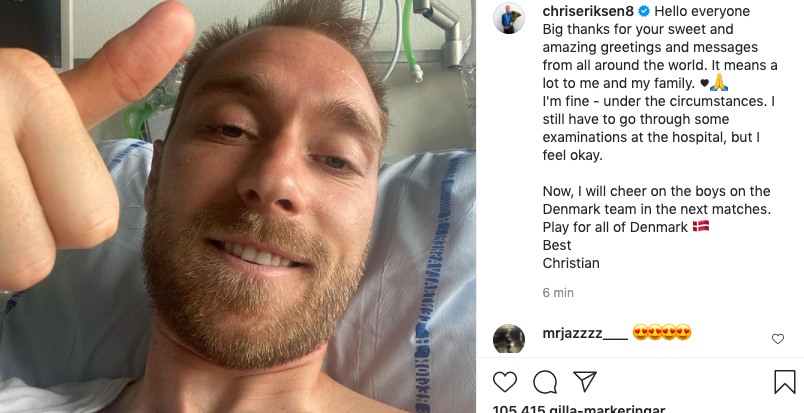Click the blue verified badge next to chriseriksen8
804x413 pixels.
(x=644, y=11)
